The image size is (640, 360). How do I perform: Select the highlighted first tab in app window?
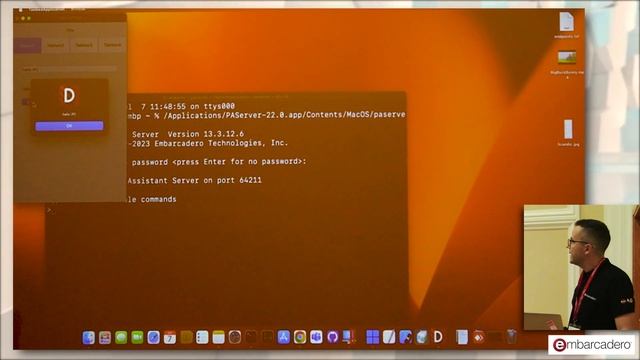click(x=27, y=45)
